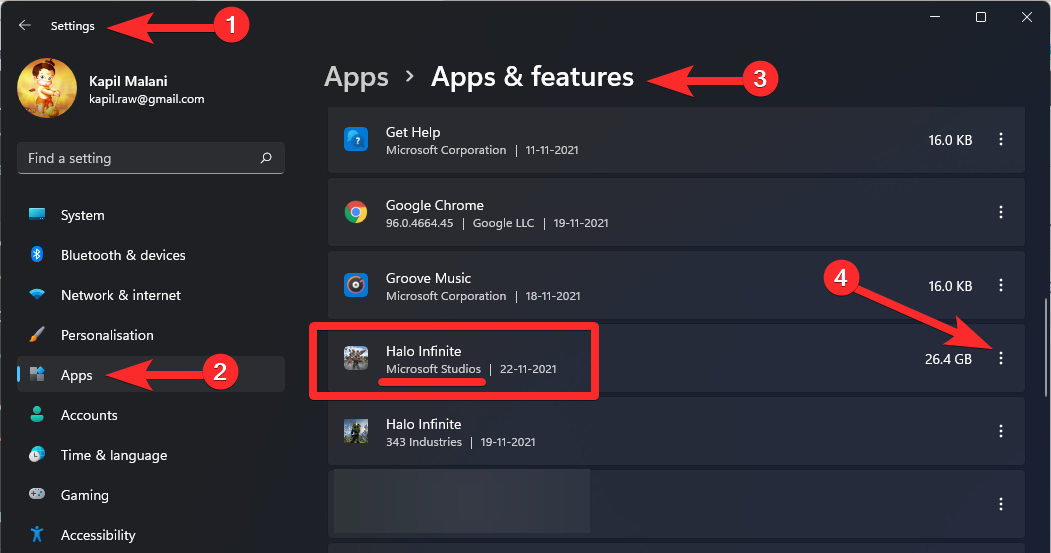Open the Personalisation section

(107, 335)
